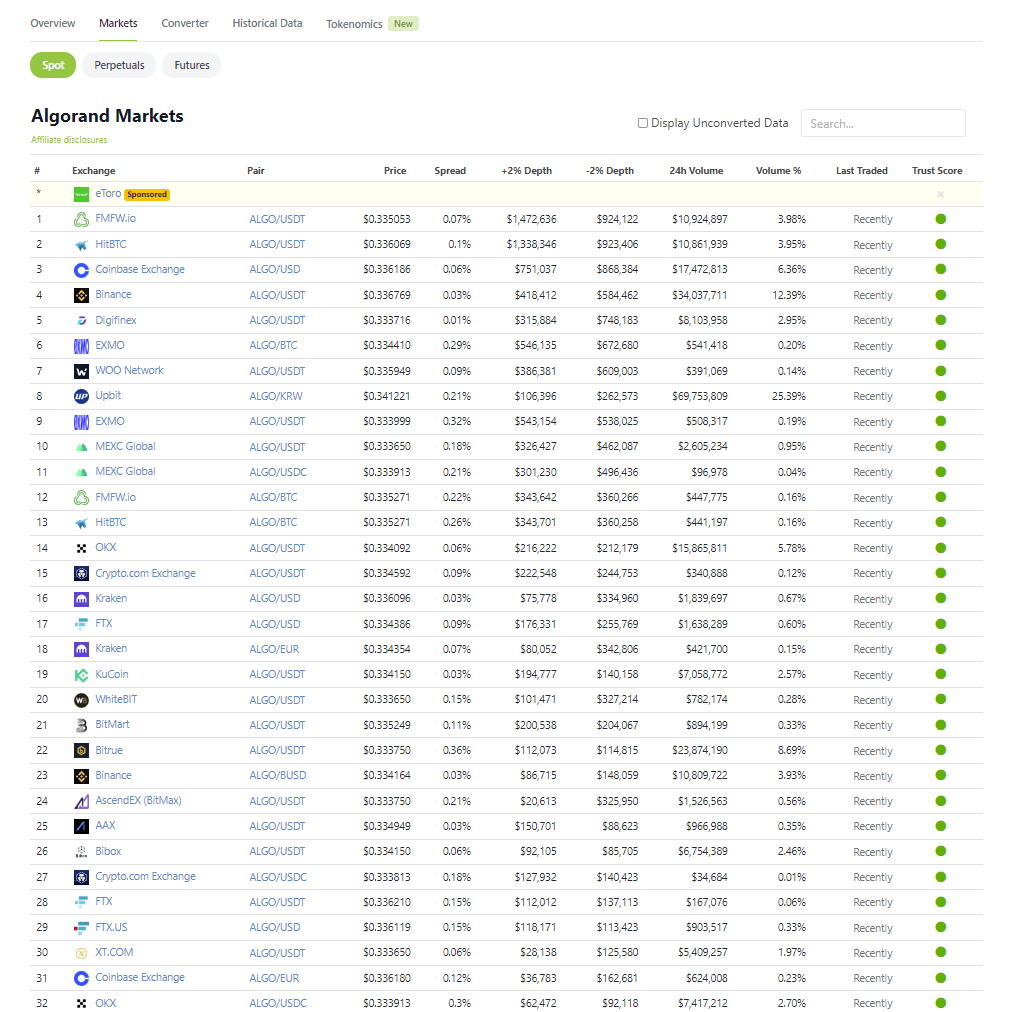The width and height of the screenshot is (1018, 1012).
Task: Click the markets search input field
Action: [883, 123]
